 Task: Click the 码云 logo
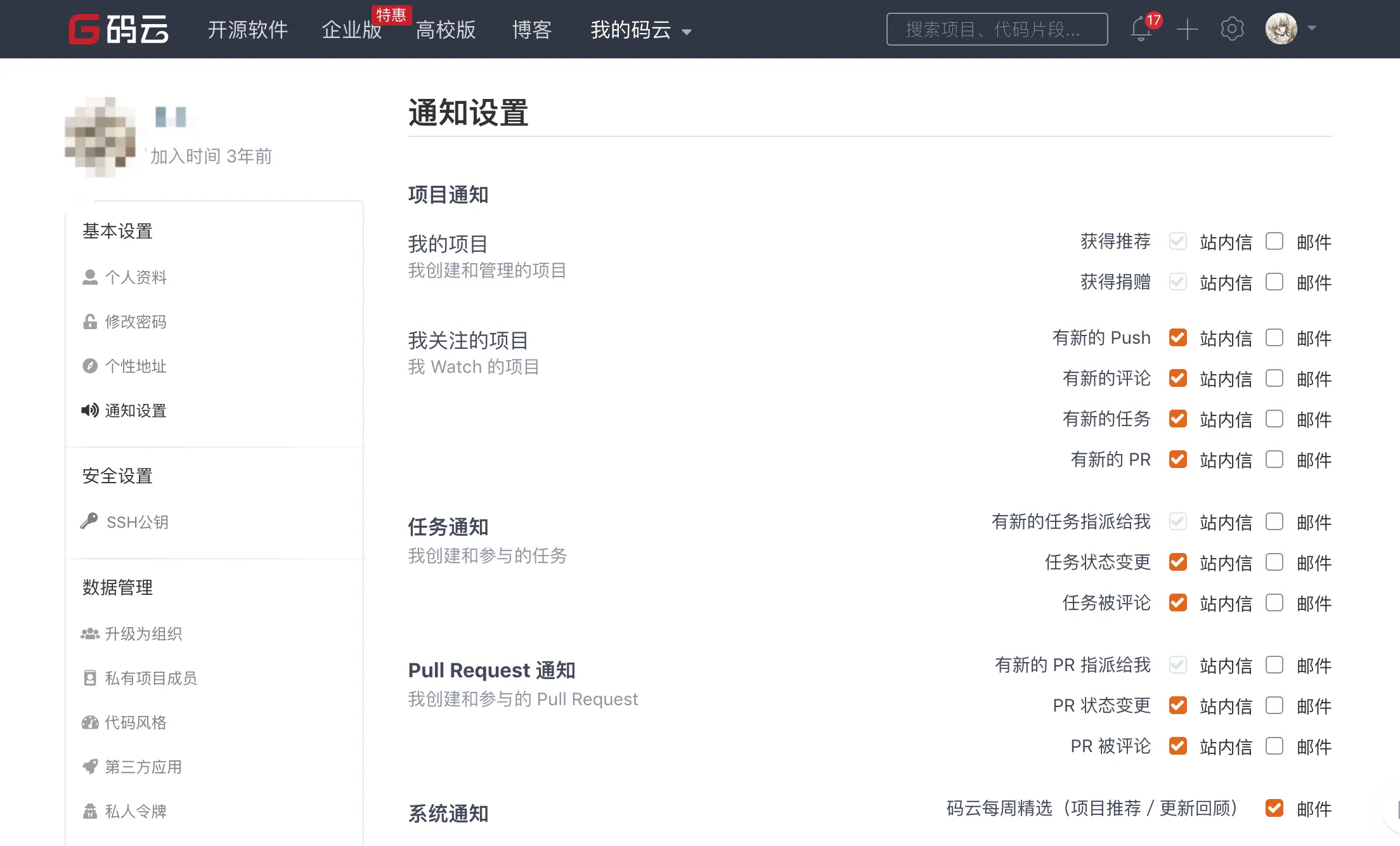pyautogui.click(x=119, y=29)
